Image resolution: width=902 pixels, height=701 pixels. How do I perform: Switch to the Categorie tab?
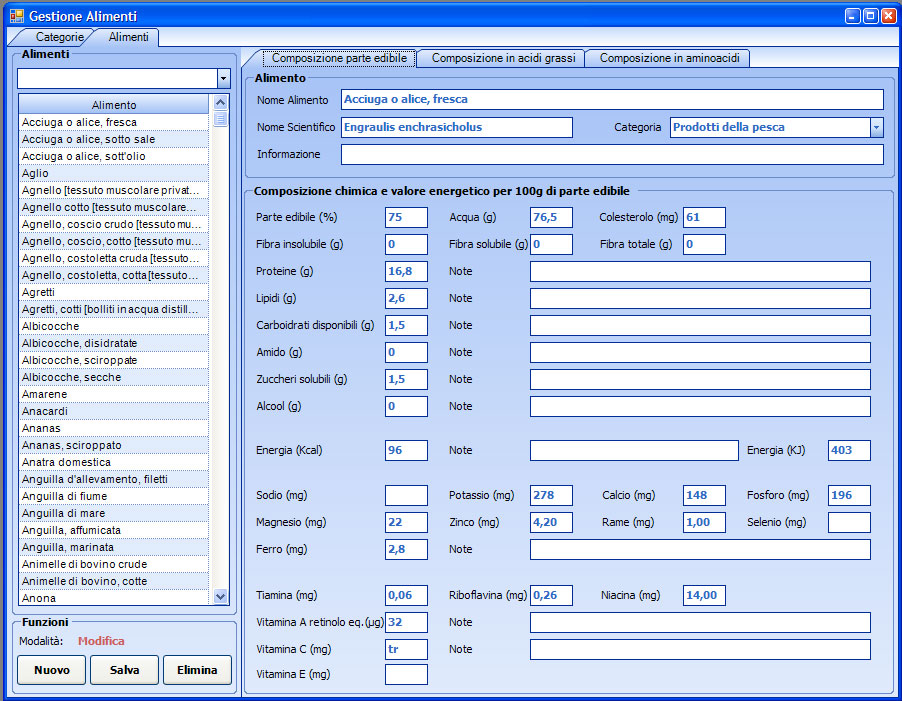coord(58,37)
